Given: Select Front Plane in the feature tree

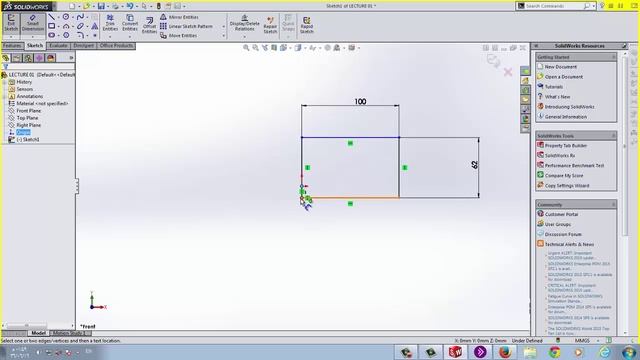Looking at the screenshot, I should point(29,111).
